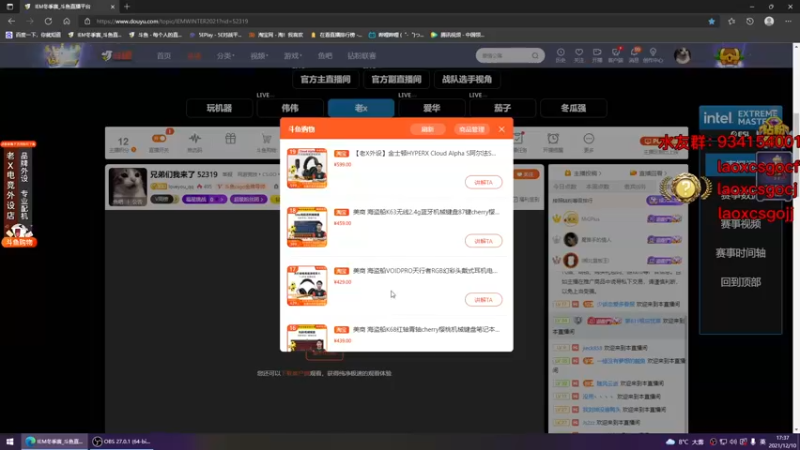Open the 更多 ellipsis icon in toolbar
Screen dimensions: 800x450
589,141
